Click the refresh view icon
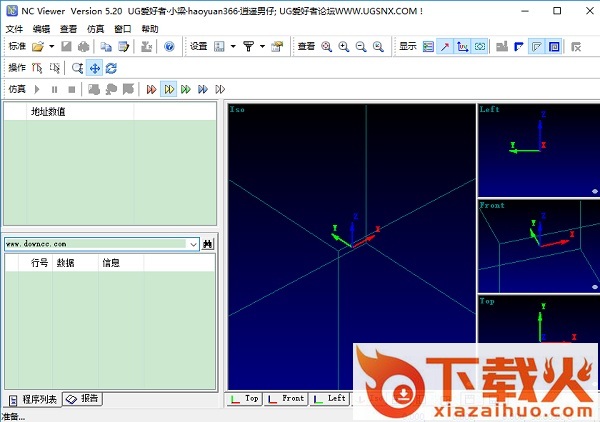Viewport: 600px width, 422px height. (x=110, y=68)
